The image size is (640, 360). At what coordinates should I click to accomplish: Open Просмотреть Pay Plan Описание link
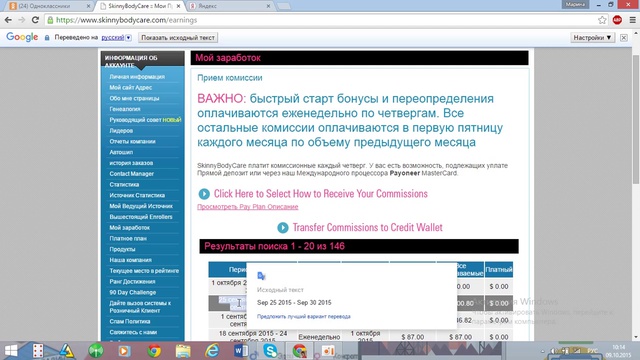[247, 207]
